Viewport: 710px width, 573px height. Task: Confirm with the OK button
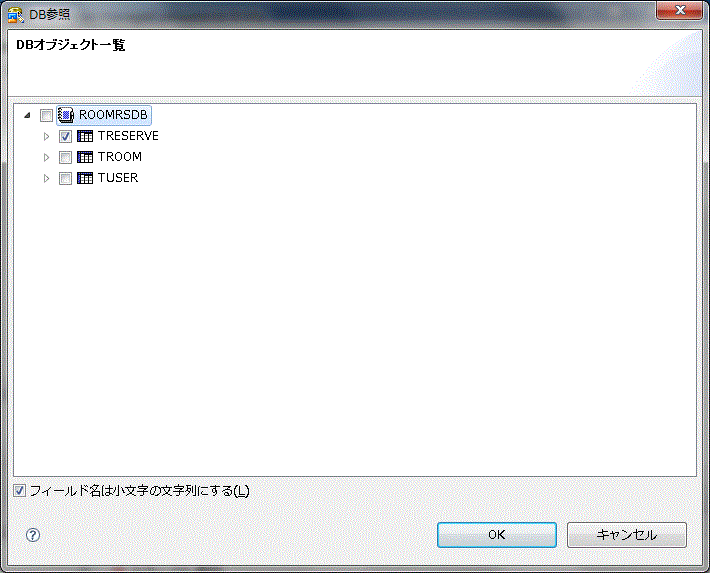pyautogui.click(x=497, y=535)
